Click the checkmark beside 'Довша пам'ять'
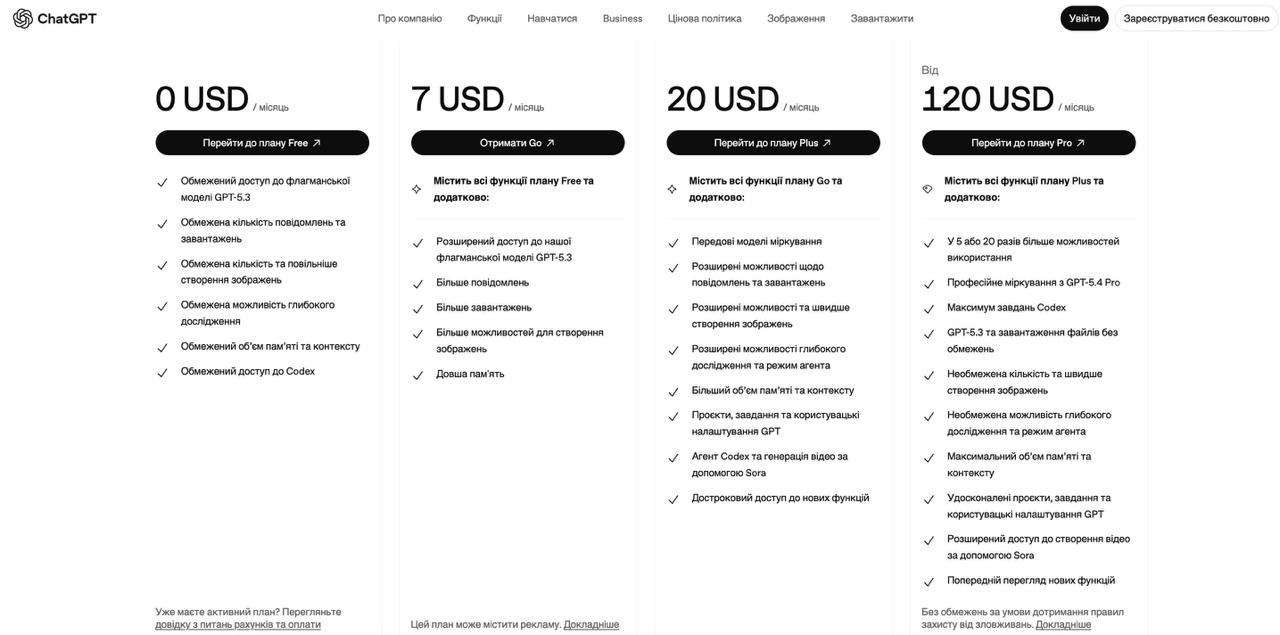This screenshot has height=635, width=1280. tap(418, 375)
